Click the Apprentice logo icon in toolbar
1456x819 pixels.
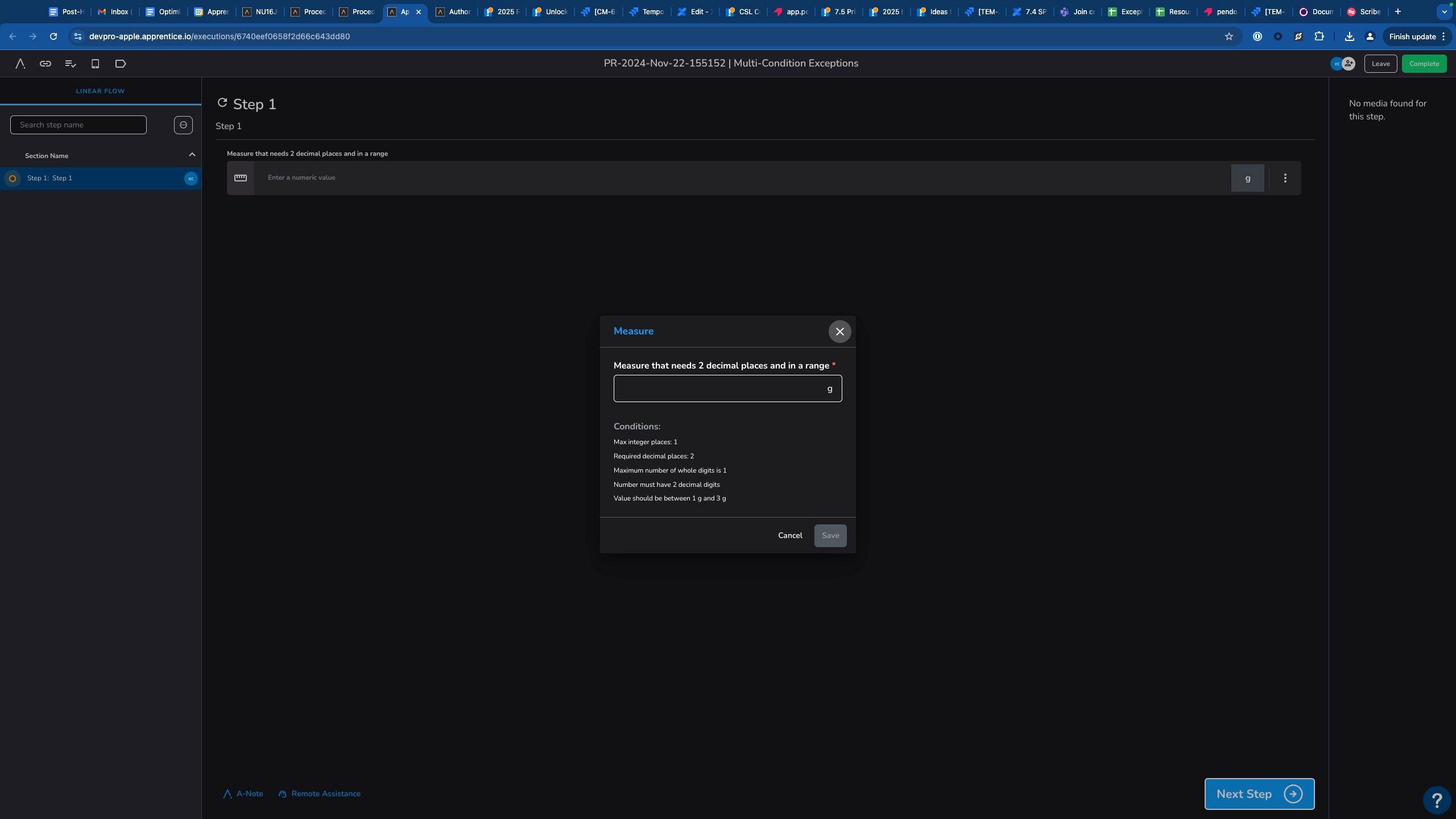point(20,64)
